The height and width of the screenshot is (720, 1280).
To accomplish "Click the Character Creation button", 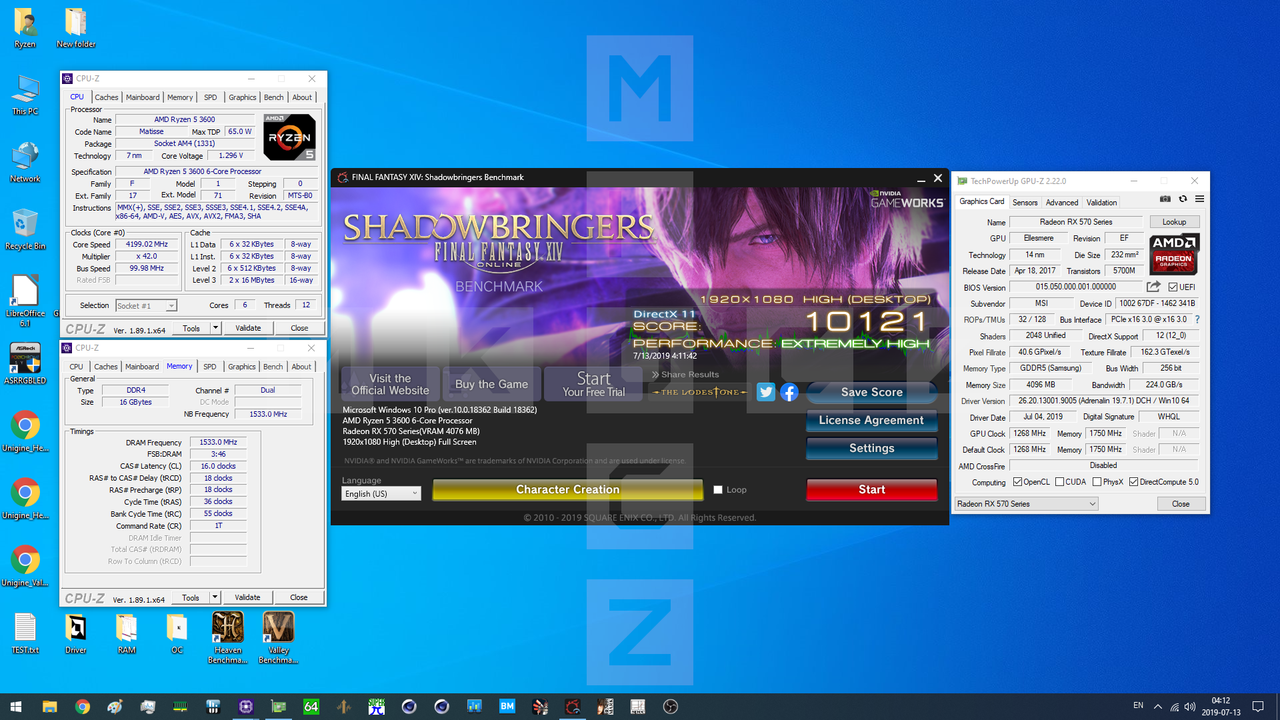I will point(567,490).
